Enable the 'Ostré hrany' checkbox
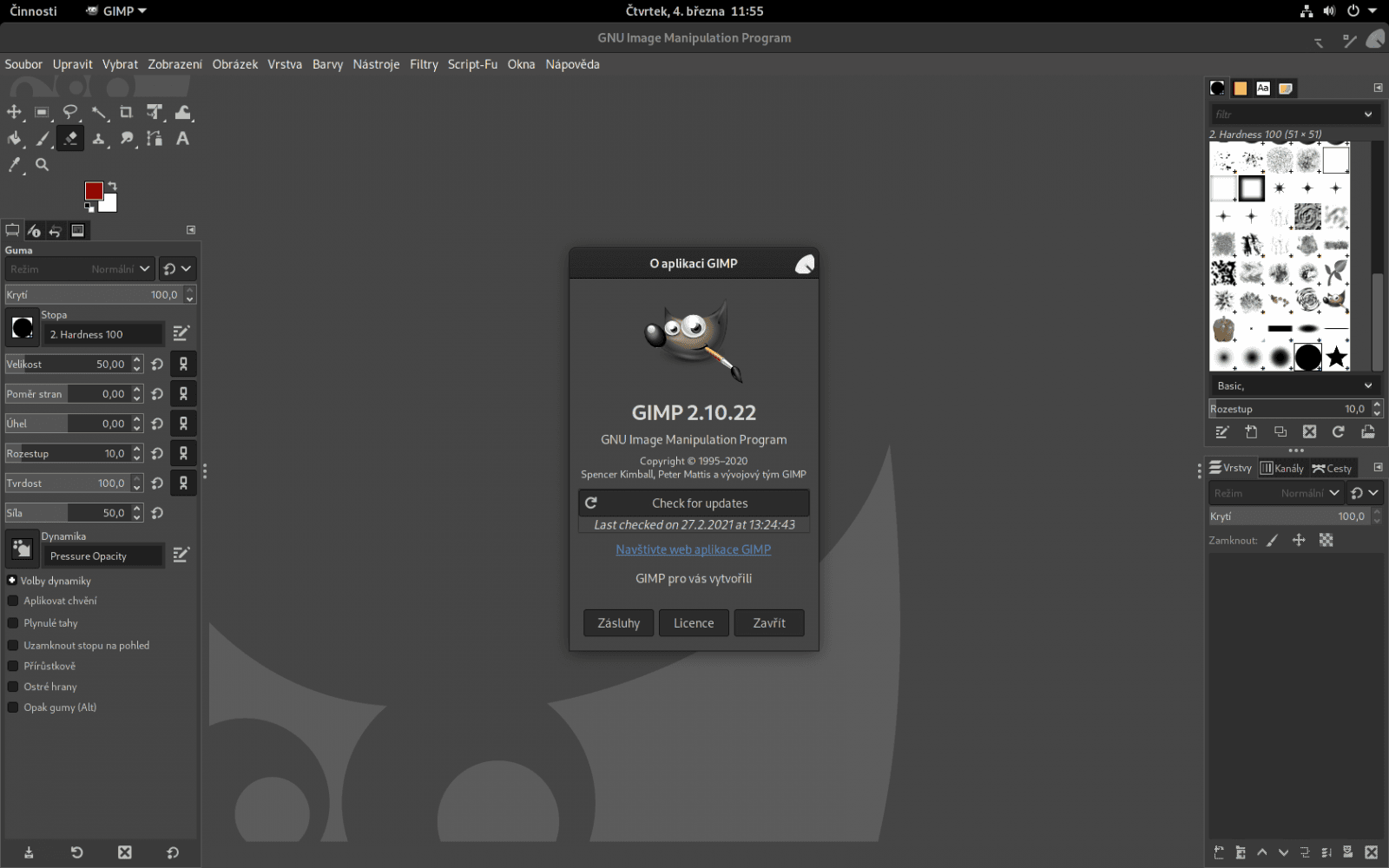Viewport: 1389px width, 868px height. [x=12, y=686]
